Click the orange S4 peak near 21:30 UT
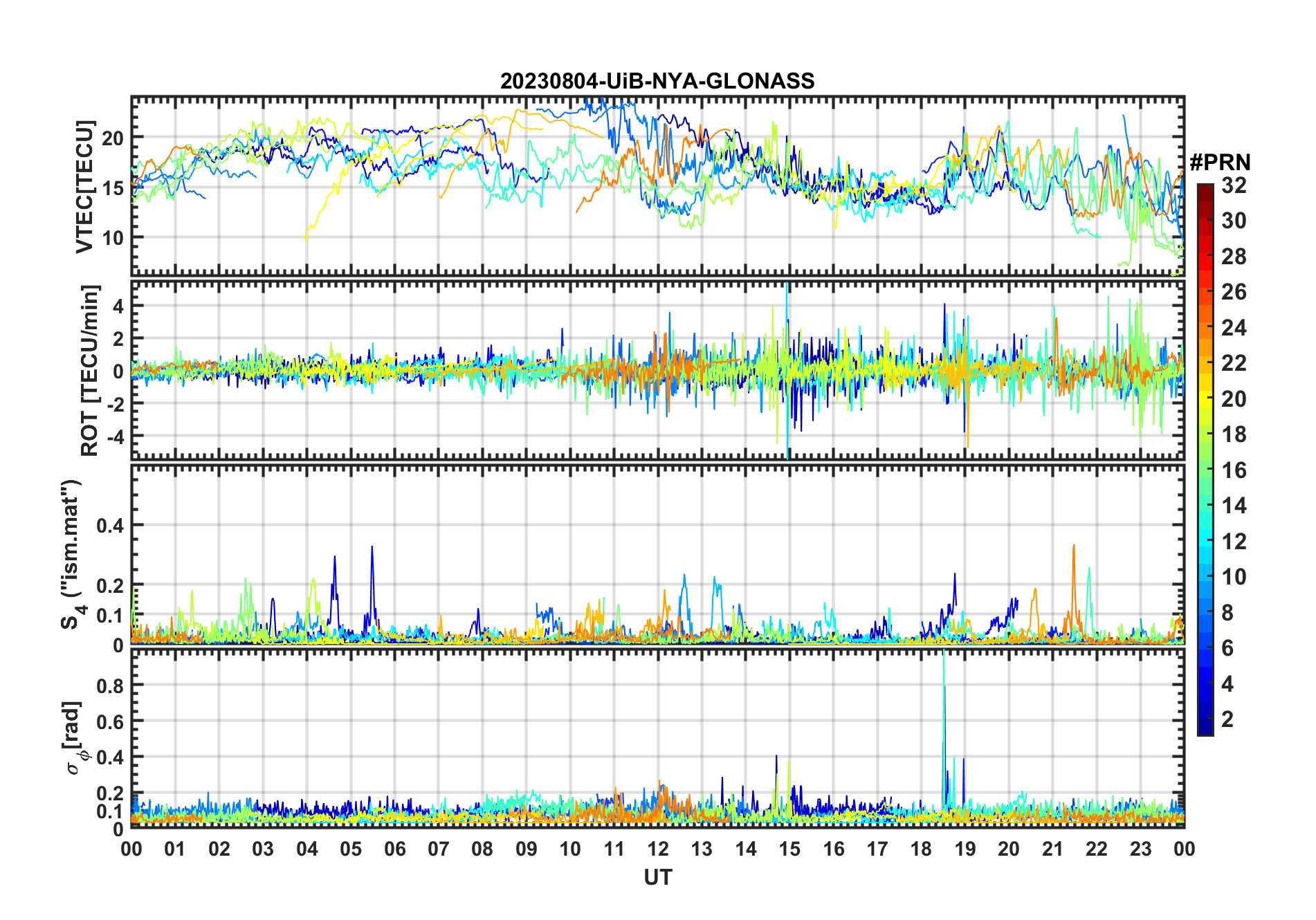The image size is (1316, 920). click(1074, 548)
